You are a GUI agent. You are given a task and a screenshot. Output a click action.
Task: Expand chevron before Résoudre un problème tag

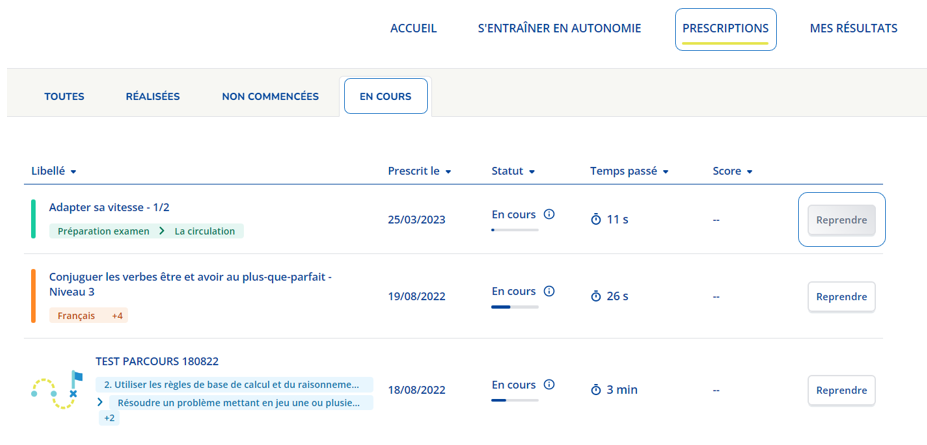click(x=100, y=402)
